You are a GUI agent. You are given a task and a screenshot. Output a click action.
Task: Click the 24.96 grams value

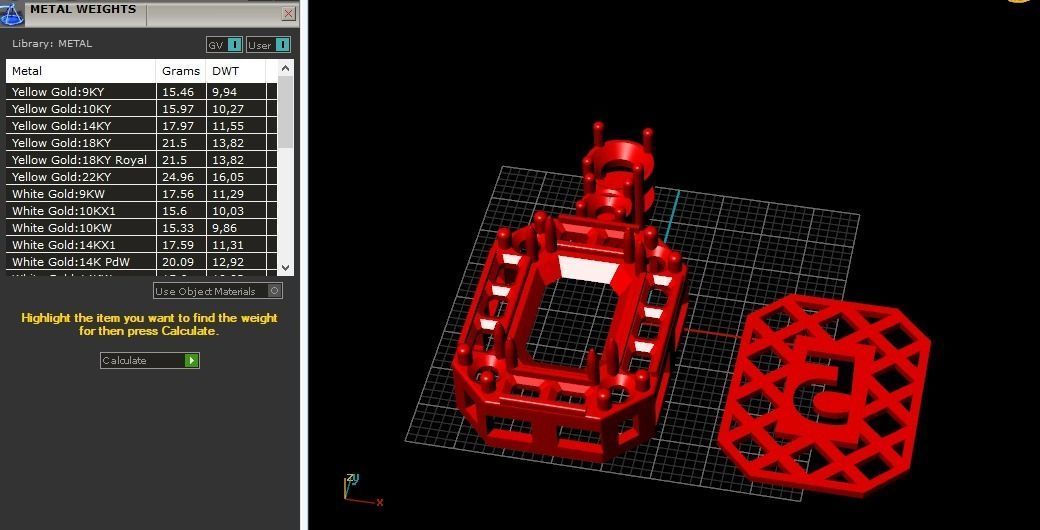[178, 177]
